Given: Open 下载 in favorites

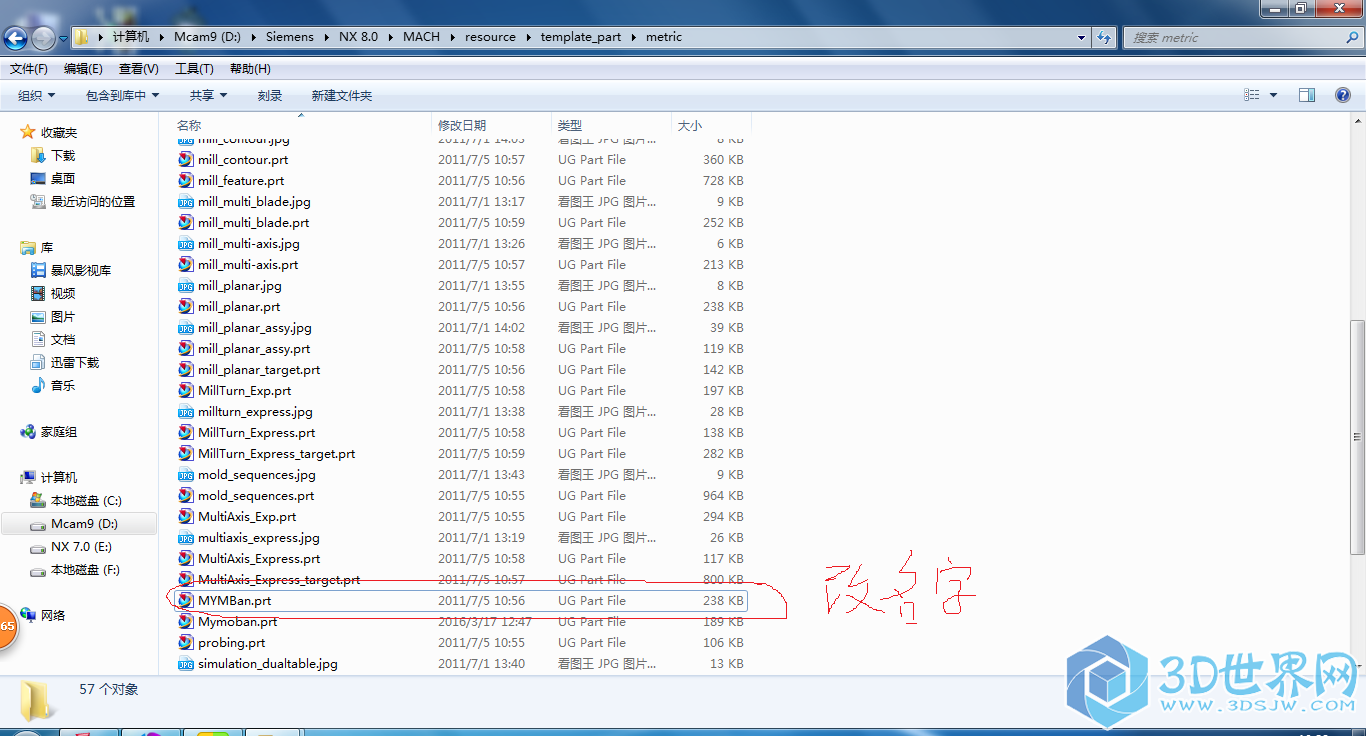Looking at the screenshot, I should 63,155.
